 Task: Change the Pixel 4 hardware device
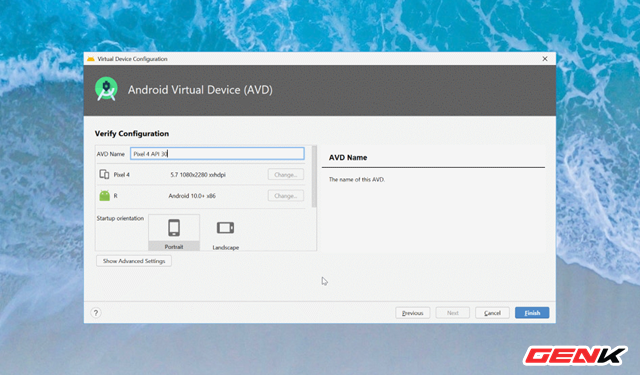coord(286,175)
